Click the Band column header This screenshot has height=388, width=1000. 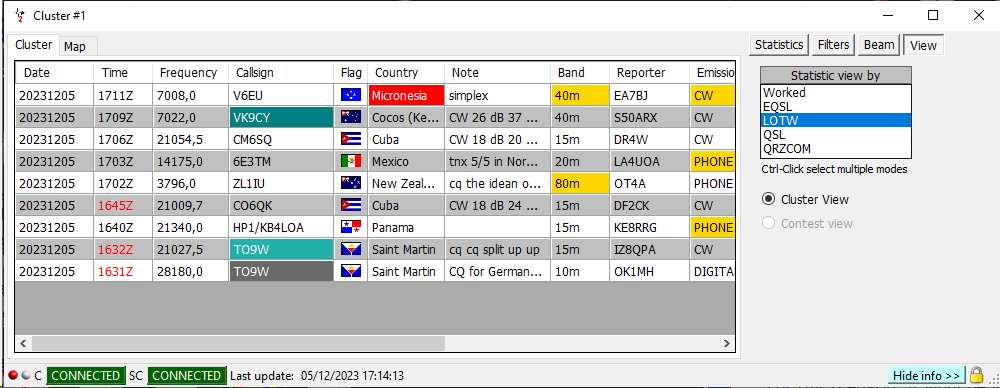(580, 73)
